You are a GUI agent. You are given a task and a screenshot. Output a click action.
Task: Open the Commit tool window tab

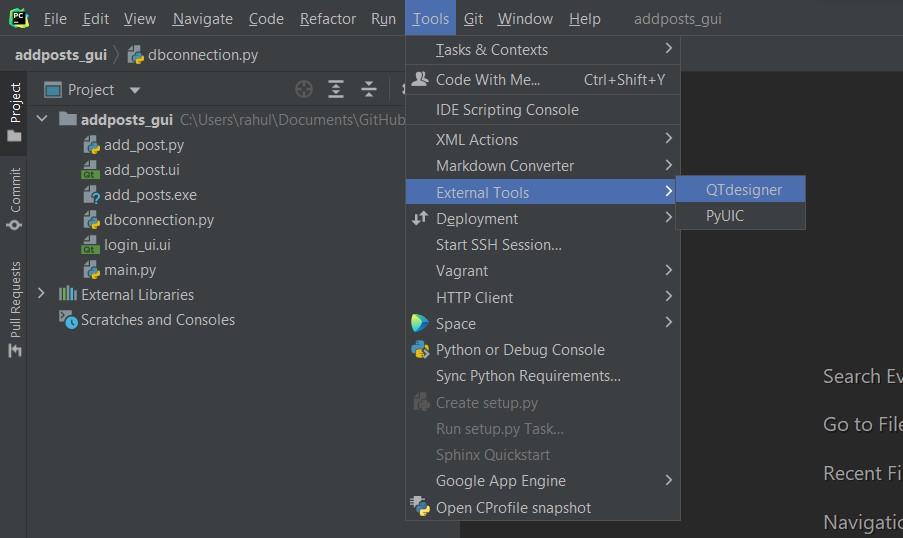click(x=15, y=197)
